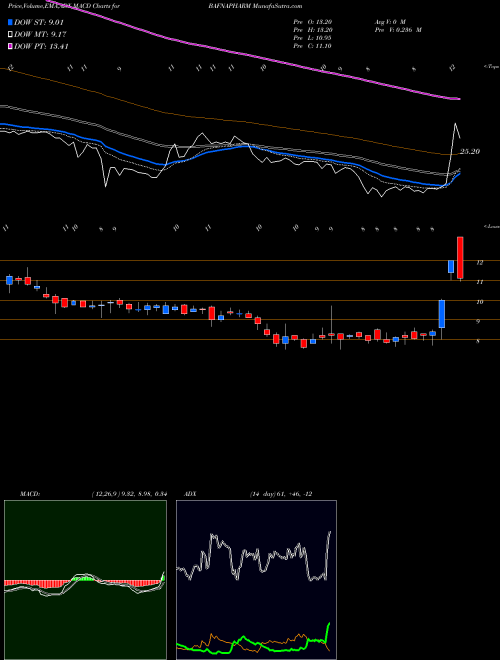Click the 8 price axis label
Screen dimensions: 500x660
479,341
